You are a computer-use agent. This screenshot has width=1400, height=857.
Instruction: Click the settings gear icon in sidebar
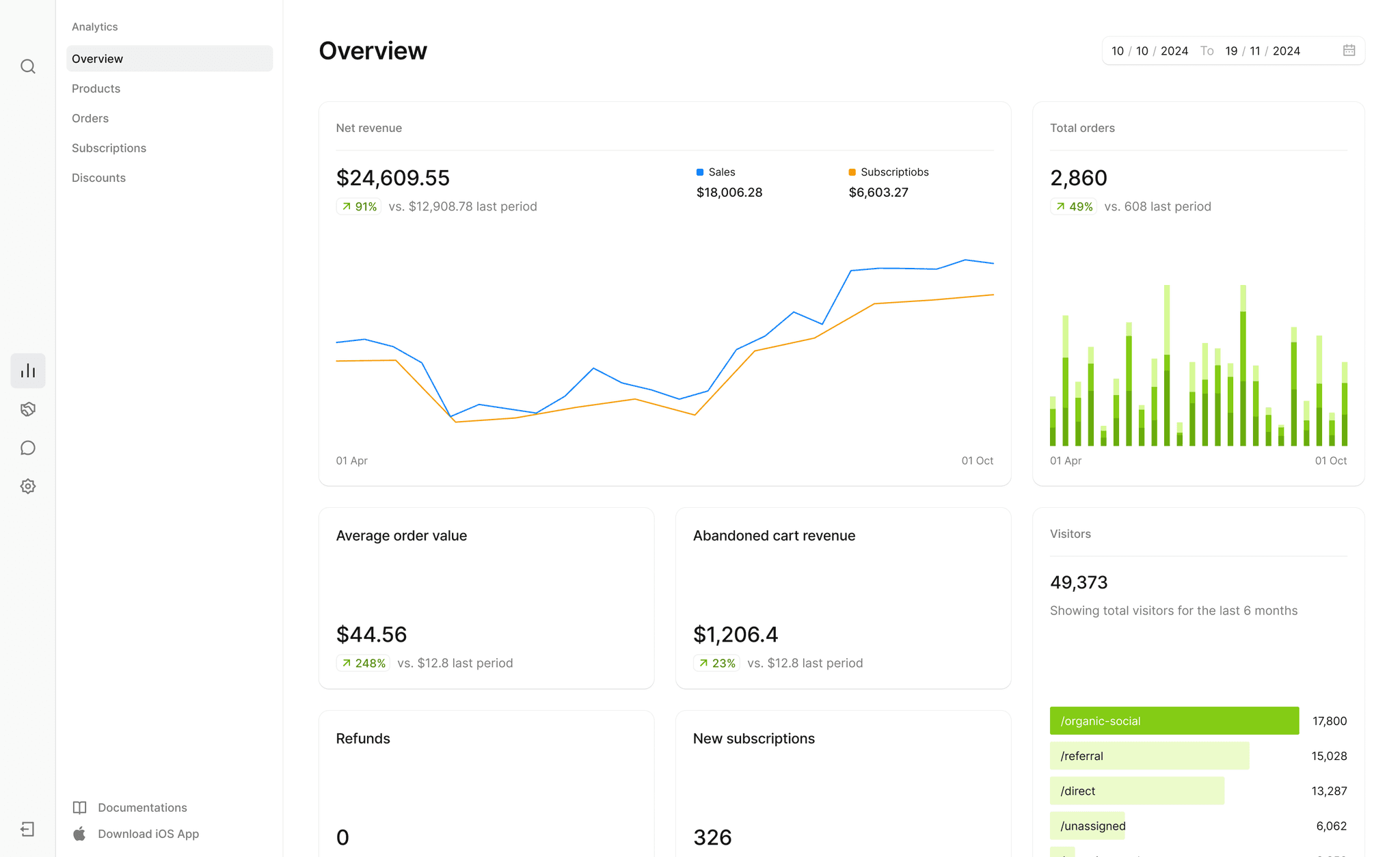(28, 487)
